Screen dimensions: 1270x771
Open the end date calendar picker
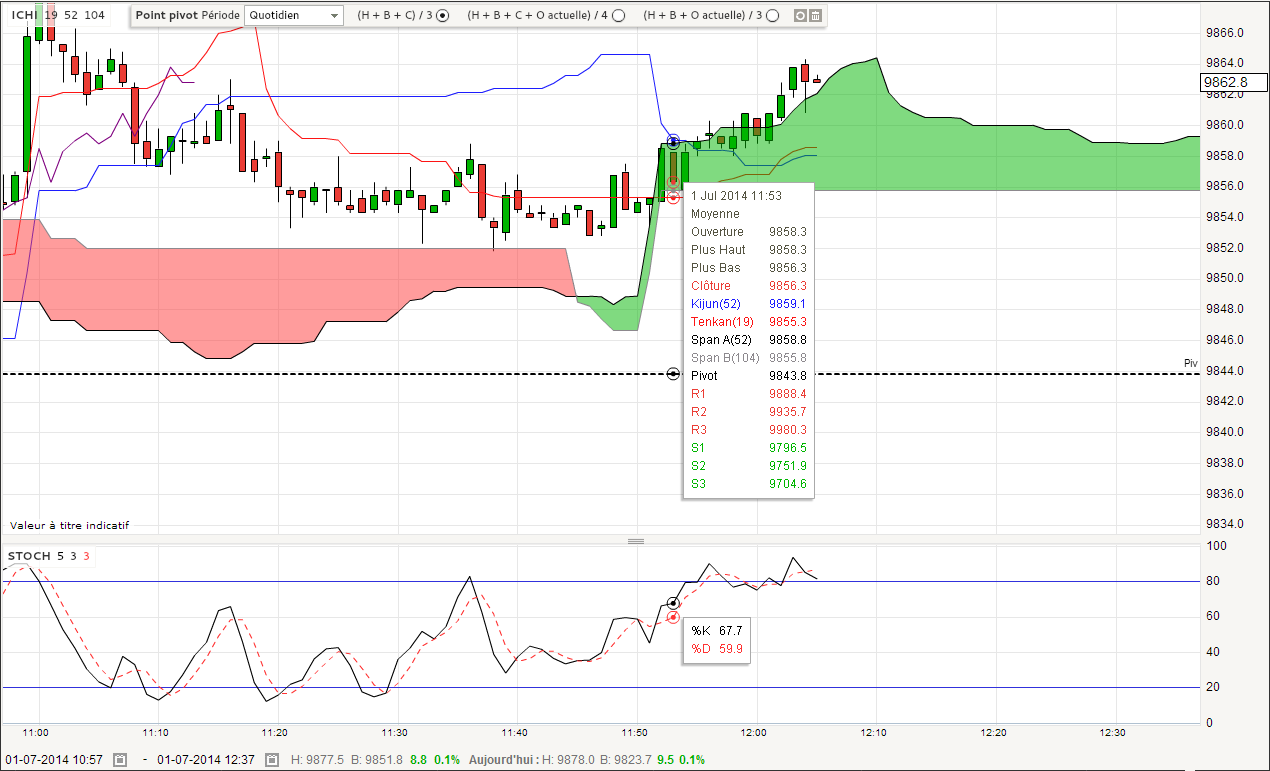point(271,761)
